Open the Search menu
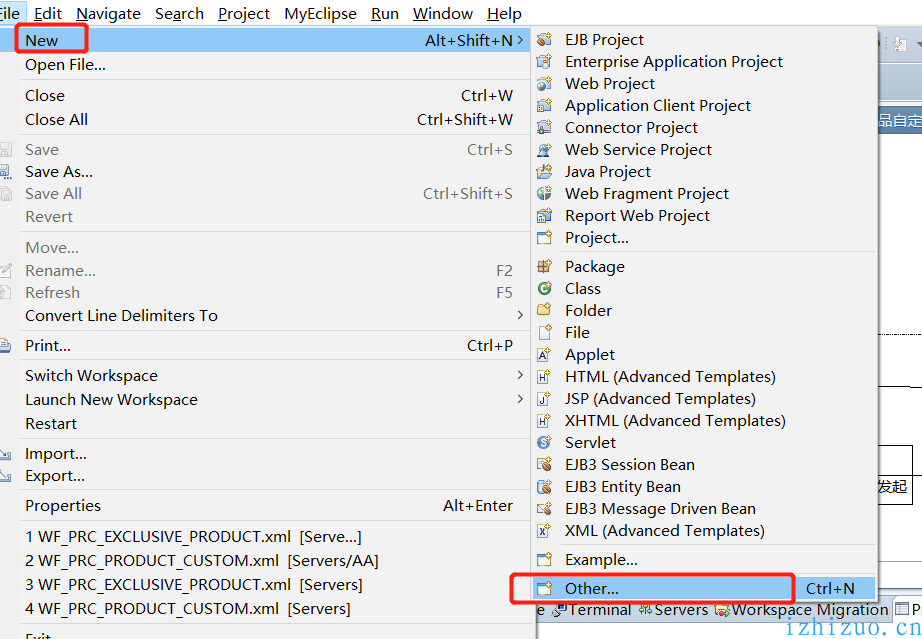Viewport: 922px width, 639px height. (179, 14)
